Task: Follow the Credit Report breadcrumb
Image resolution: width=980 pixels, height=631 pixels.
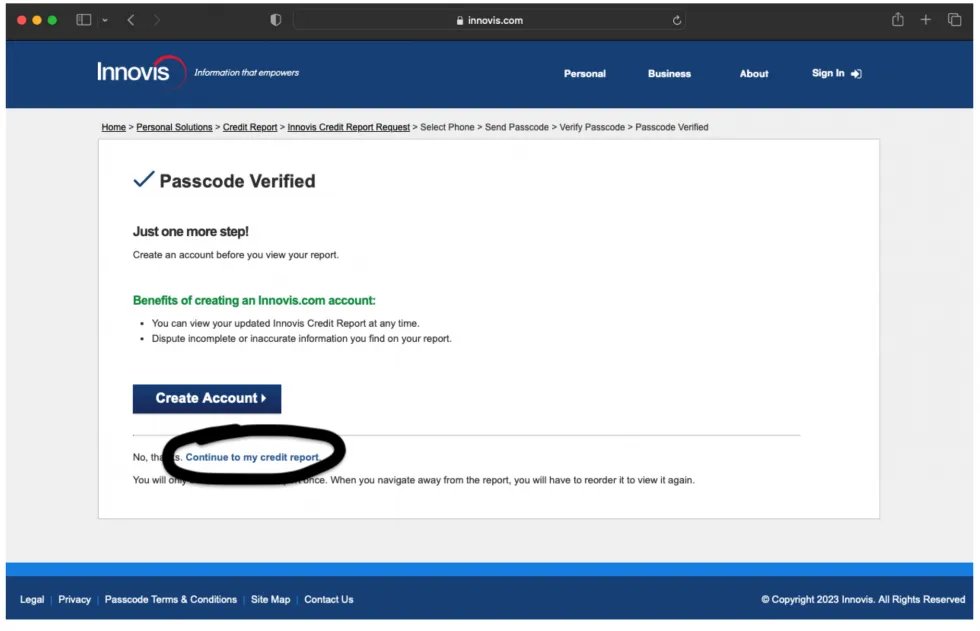Action: click(250, 127)
